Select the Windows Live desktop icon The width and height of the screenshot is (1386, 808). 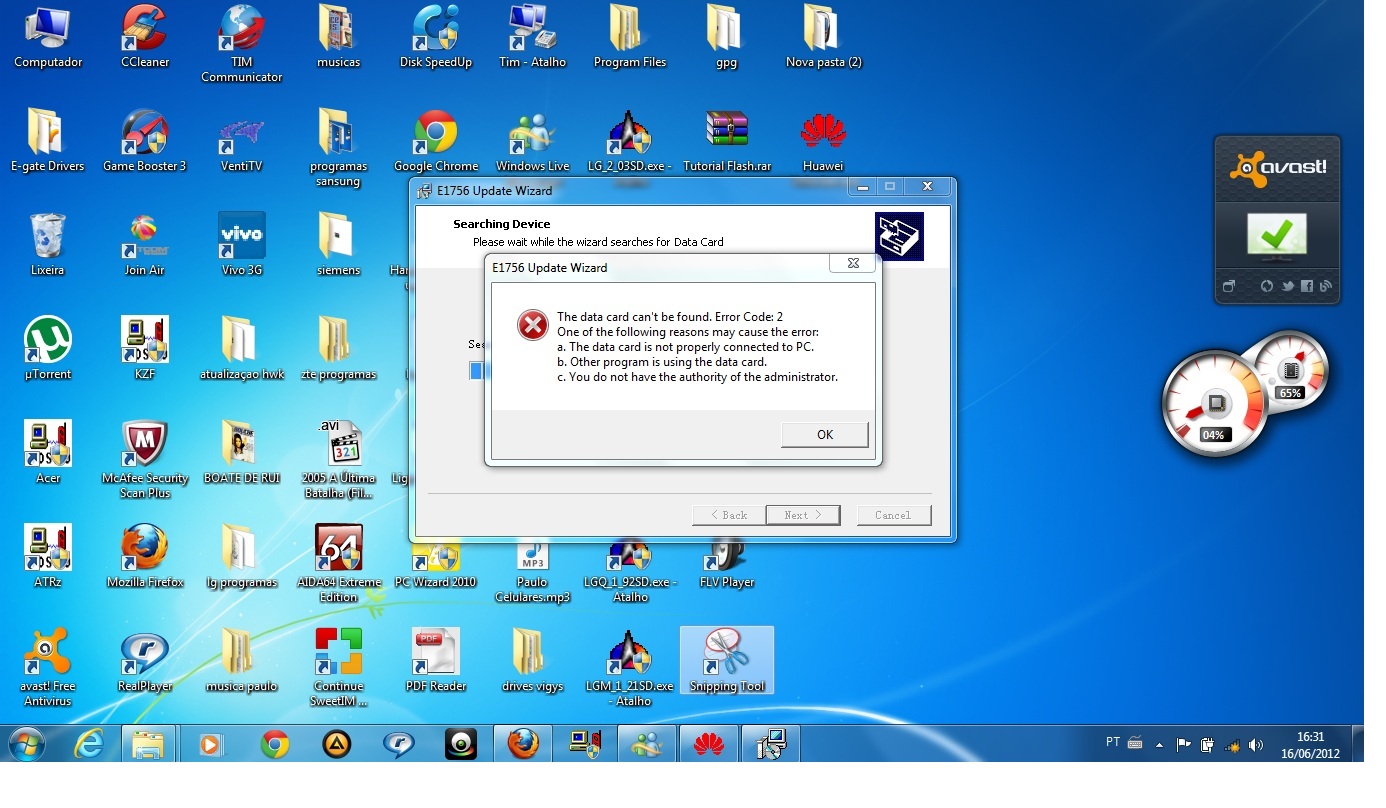click(x=532, y=142)
